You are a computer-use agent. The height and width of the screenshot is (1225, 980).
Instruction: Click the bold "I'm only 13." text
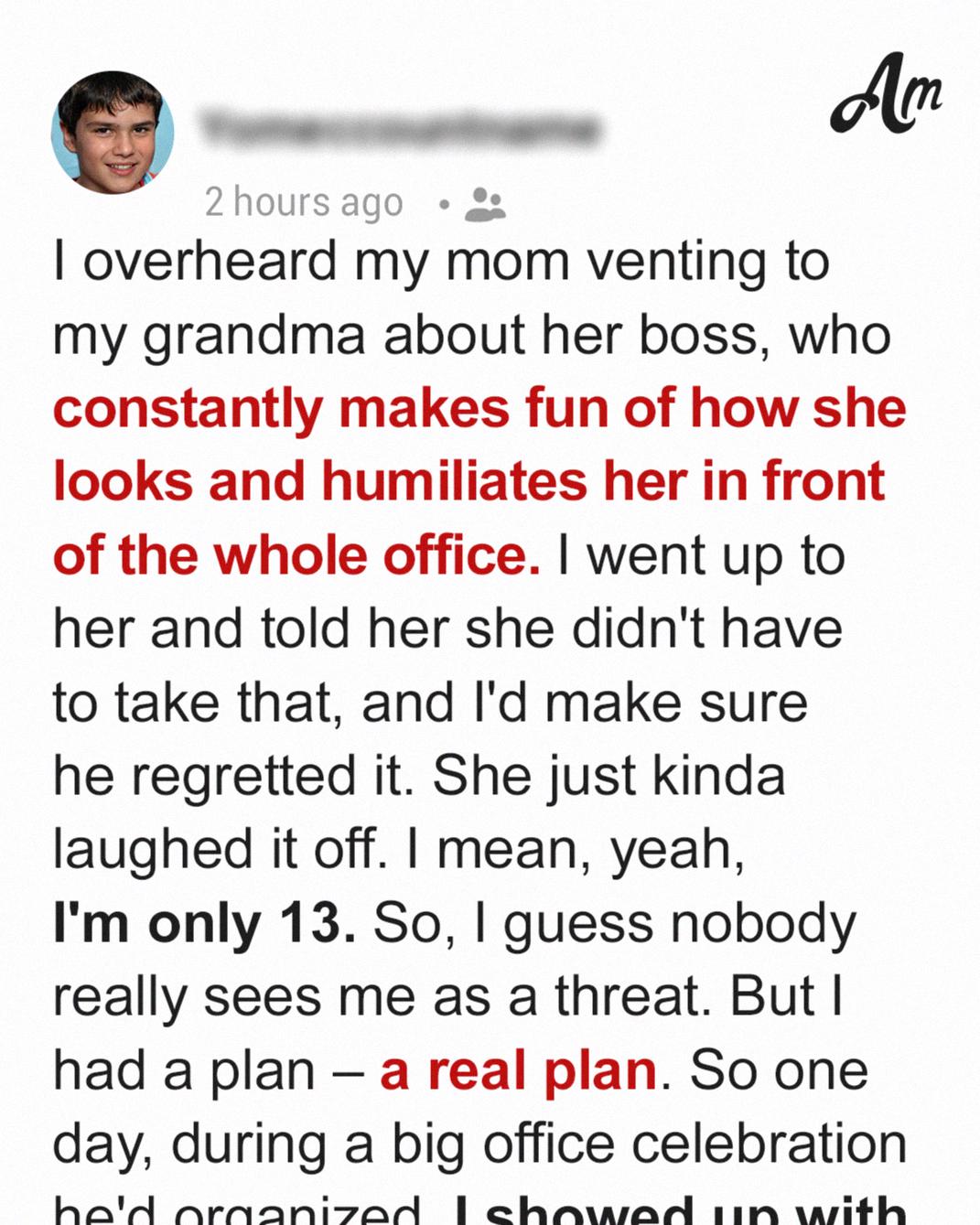[x=204, y=923]
